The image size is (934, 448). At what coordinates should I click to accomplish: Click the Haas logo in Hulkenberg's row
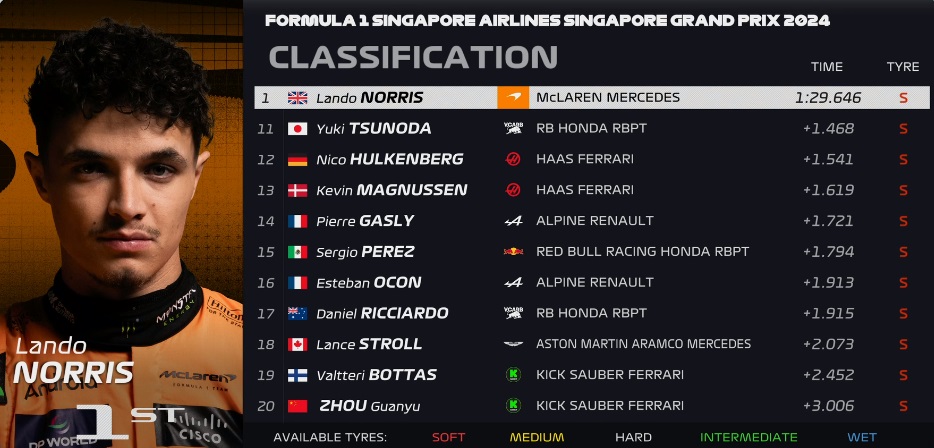click(513, 159)
